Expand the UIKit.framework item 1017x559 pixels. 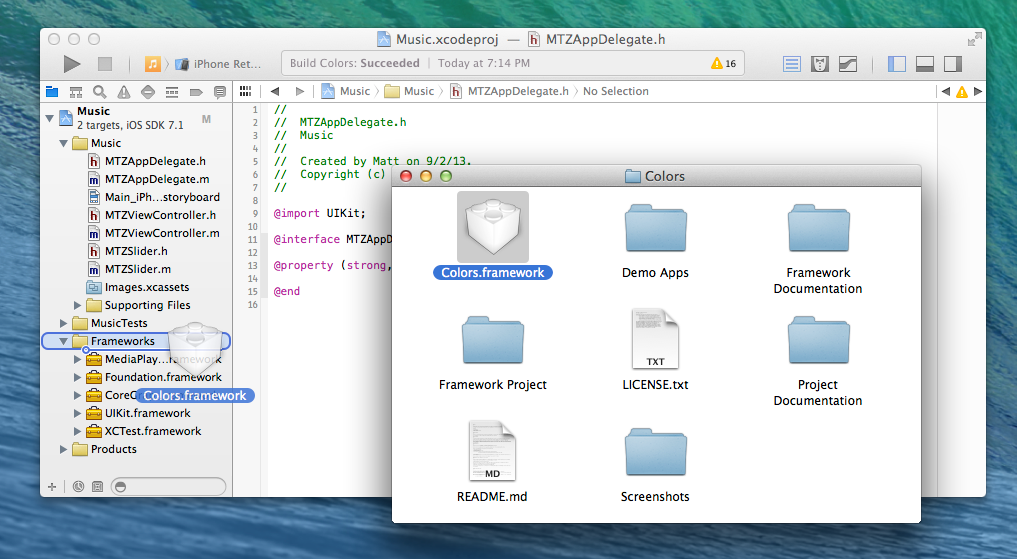[77, 413]
